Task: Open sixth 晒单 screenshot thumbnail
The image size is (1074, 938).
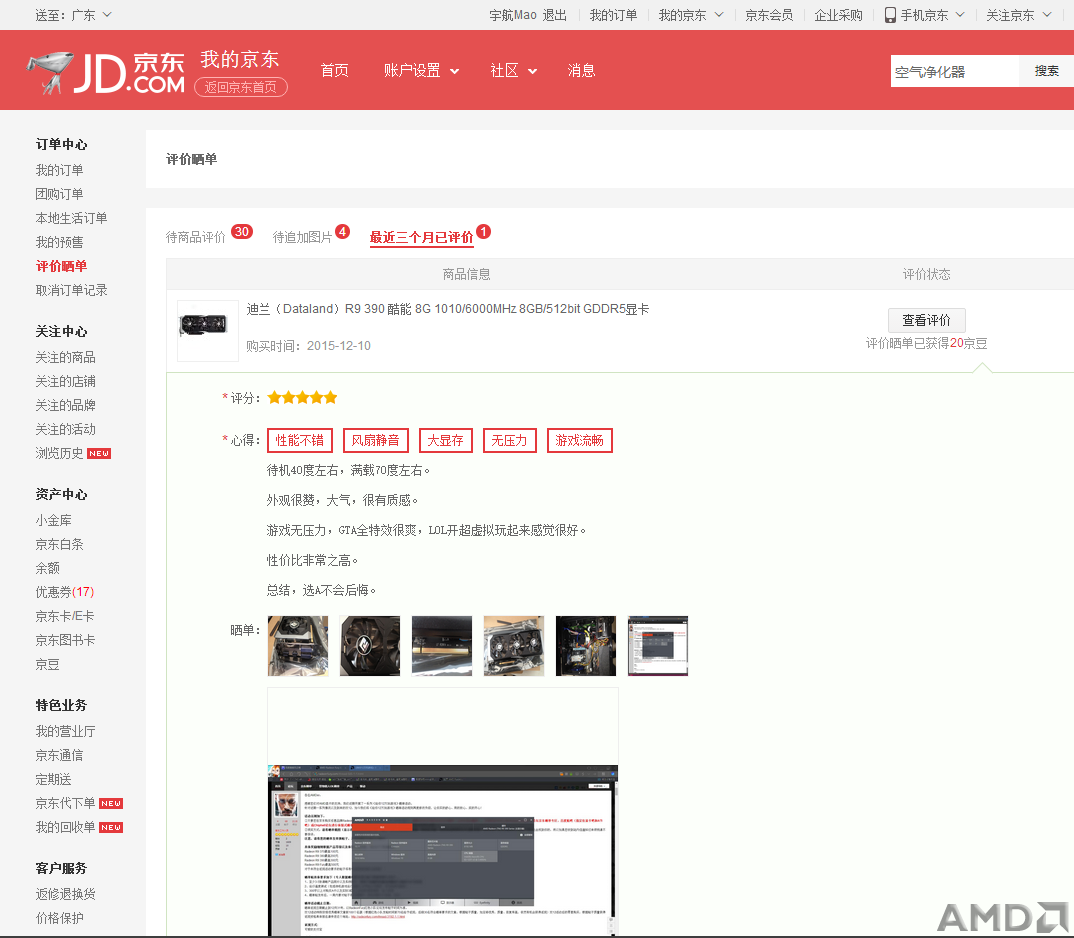Action: pyautogui.click(x=658, y=645)
